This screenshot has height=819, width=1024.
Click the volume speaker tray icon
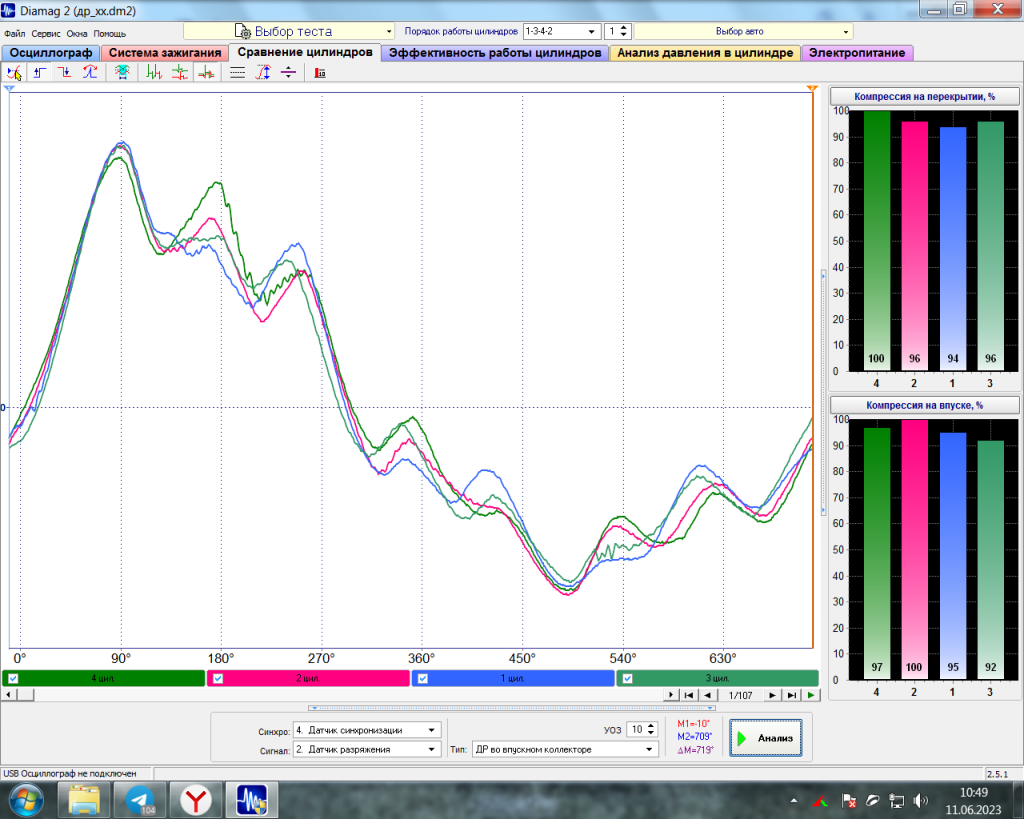921,801
